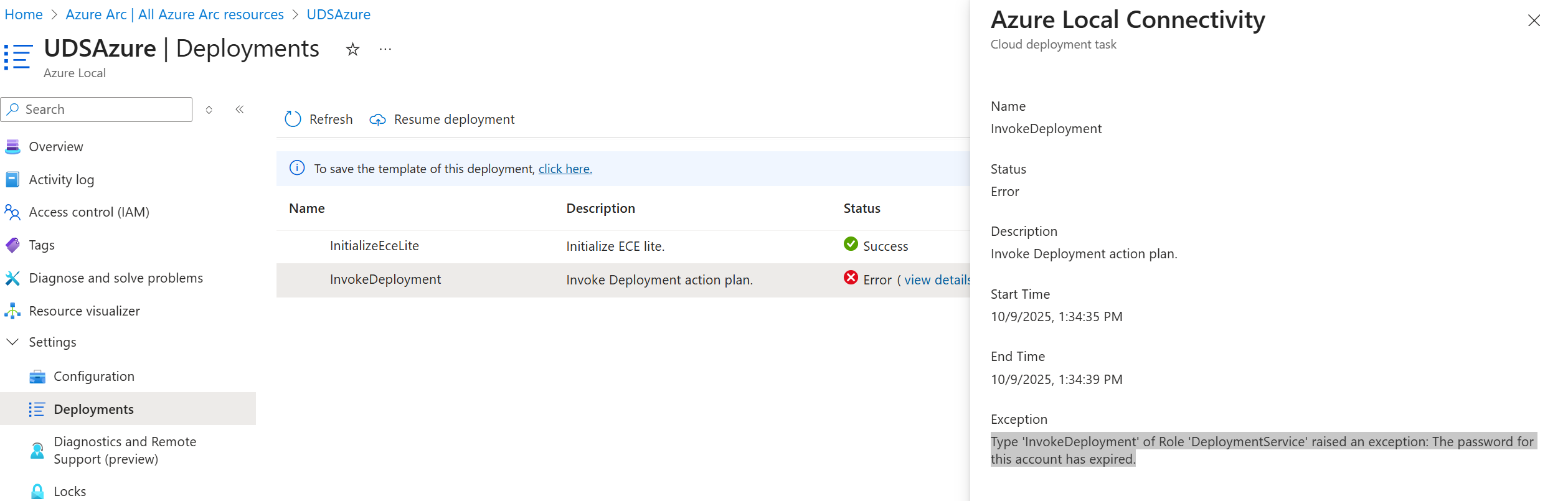
Task: Click the Configuration toolbox icon
Action: [37, 377]
